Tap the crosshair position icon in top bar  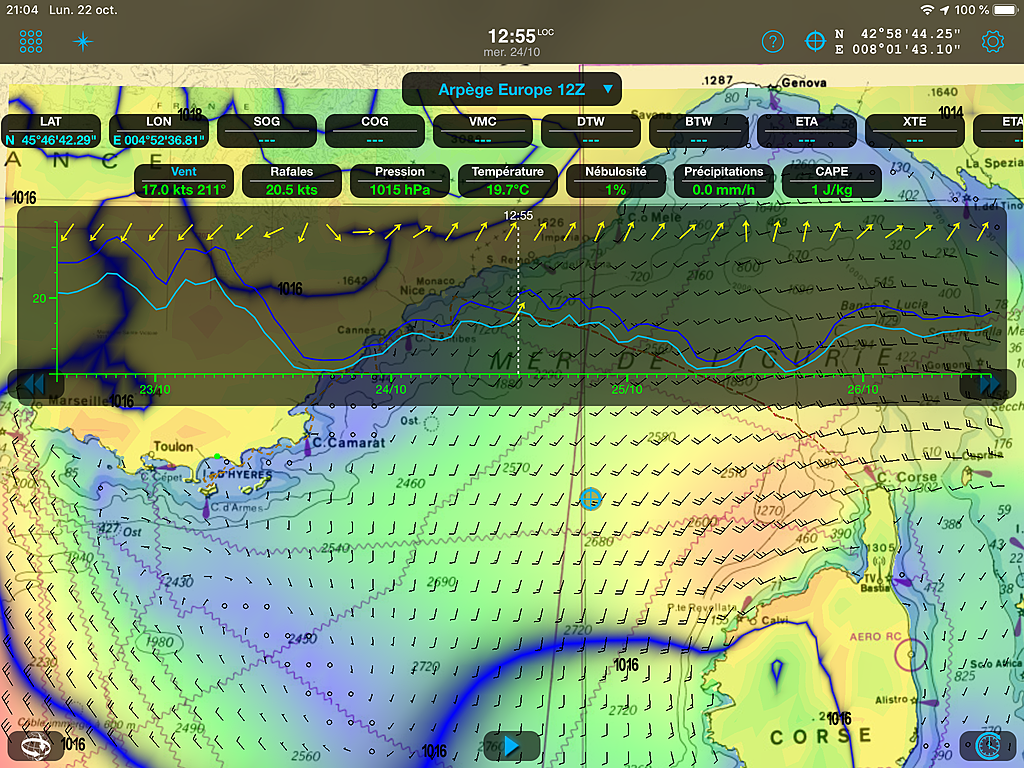815,42
